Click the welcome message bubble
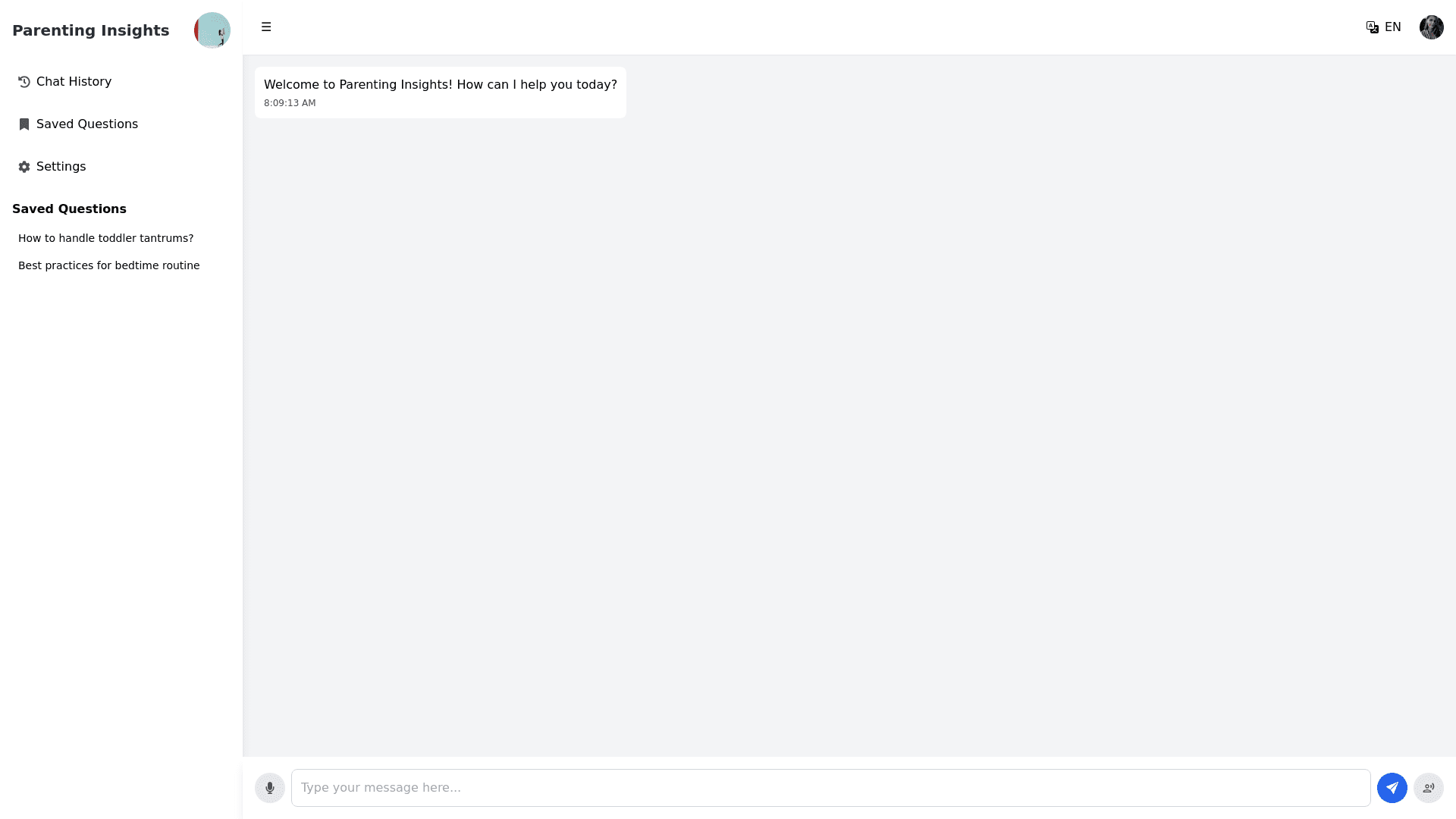1456x819 pixels. click(x=440, y=85)
